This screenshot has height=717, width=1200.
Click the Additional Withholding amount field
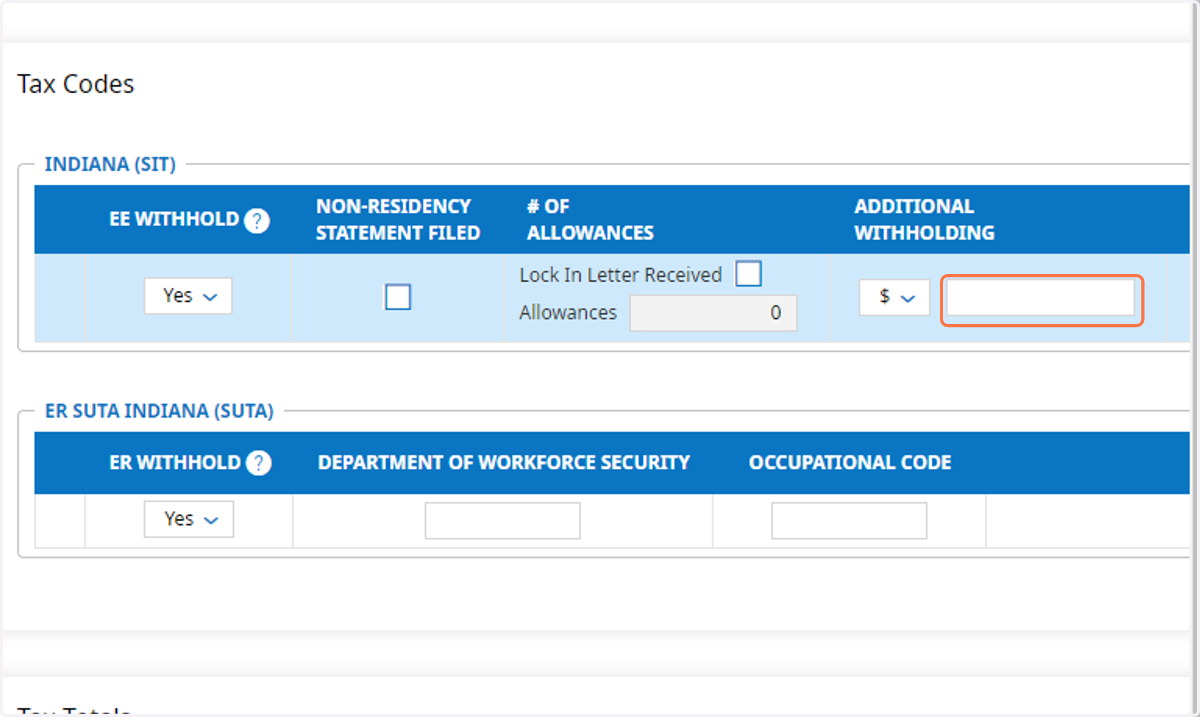1041,298
